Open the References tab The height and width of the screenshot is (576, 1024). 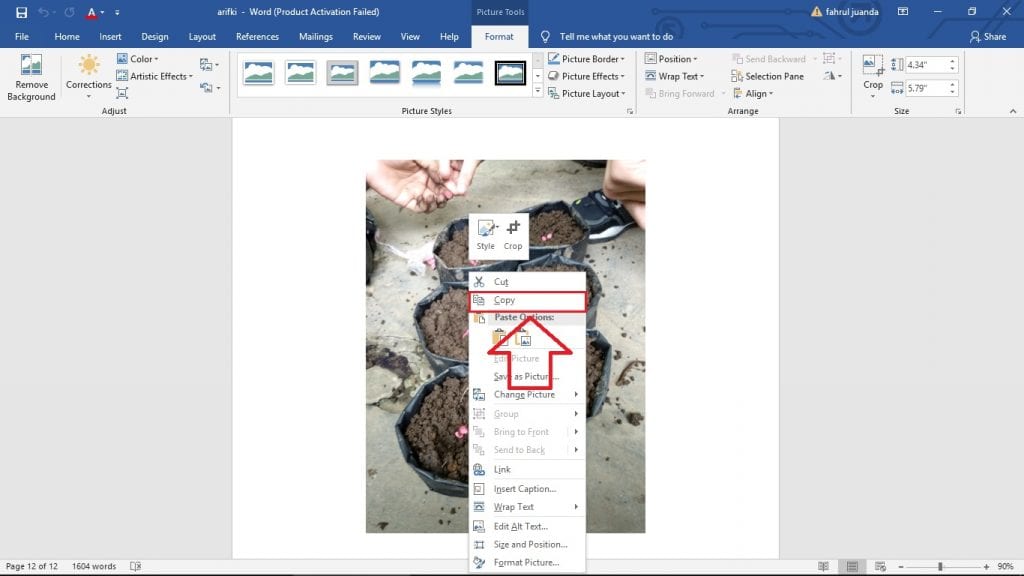tap(257, 37)
